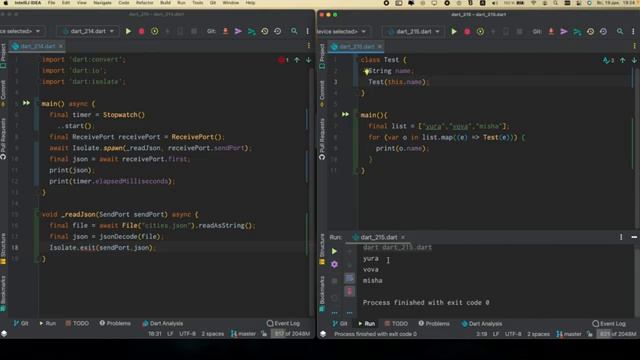640x360 pixels.
Task: Run dart_214.dart with the green play icon in the left window
Action: pos(128,31)
